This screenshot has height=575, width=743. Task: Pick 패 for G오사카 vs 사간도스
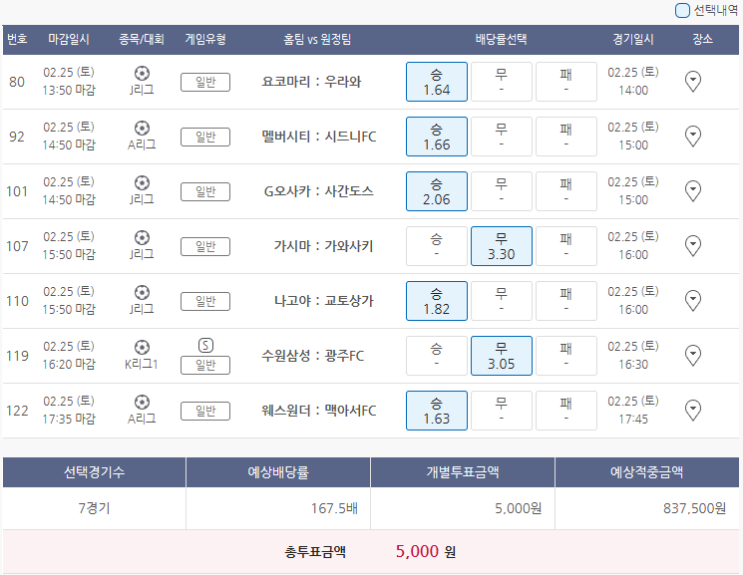tap(566, 191)
